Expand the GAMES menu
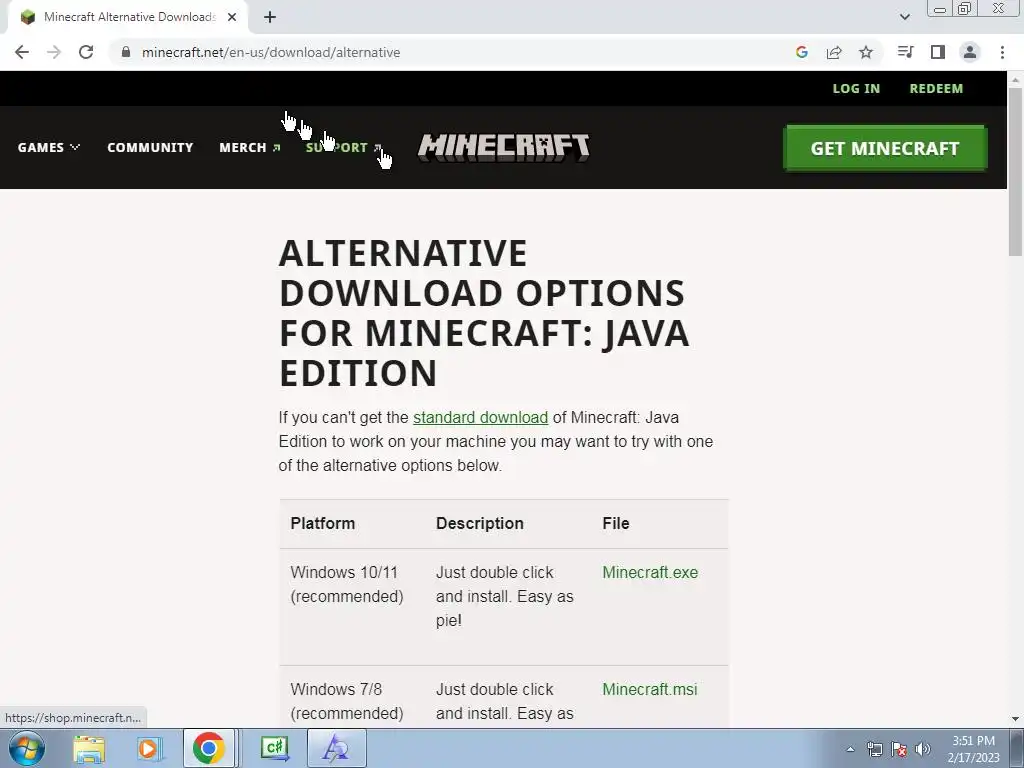This screenshot has height=768, width=1024. click(49, 148)
